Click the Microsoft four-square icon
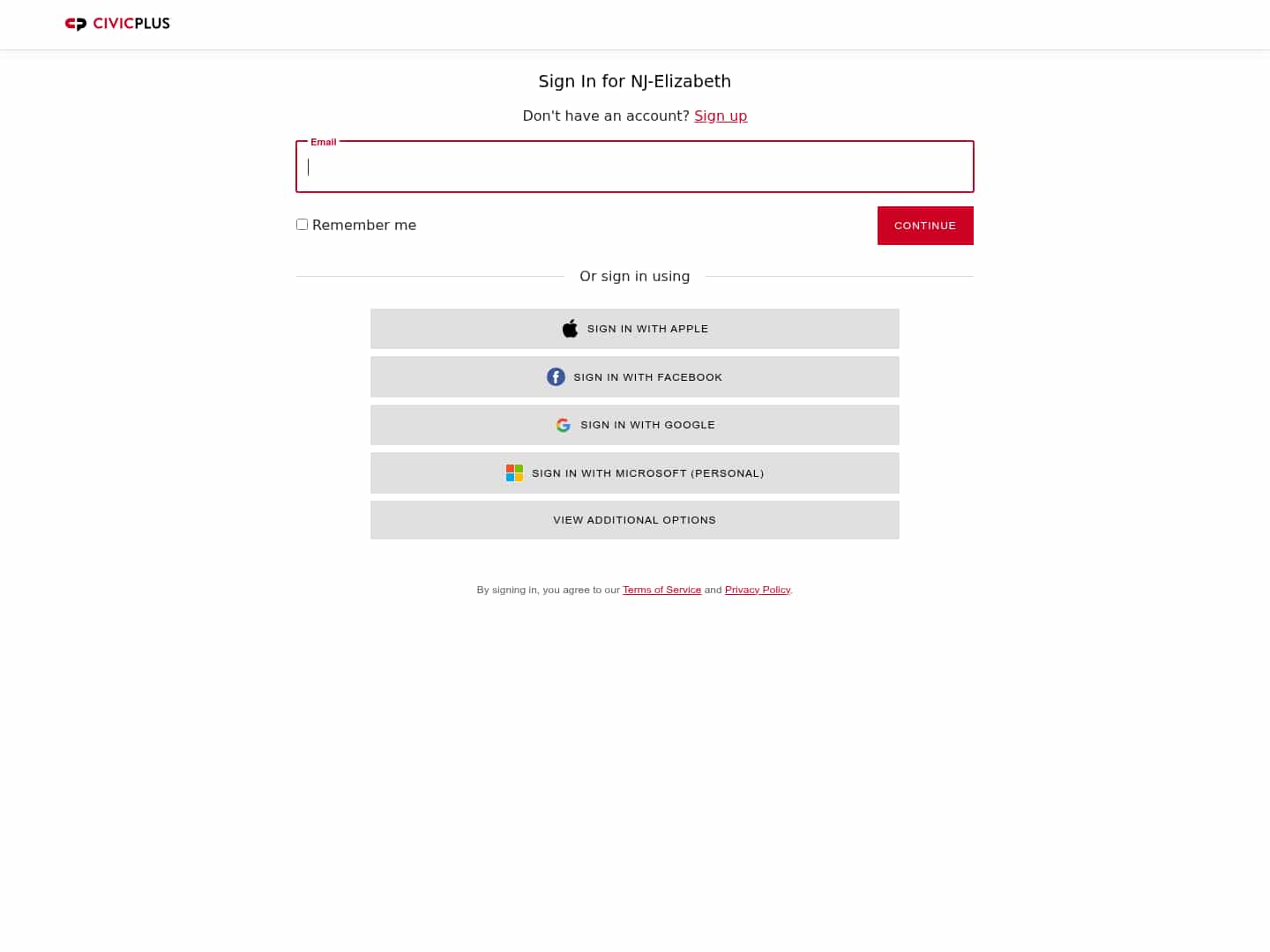 [514, 472]
